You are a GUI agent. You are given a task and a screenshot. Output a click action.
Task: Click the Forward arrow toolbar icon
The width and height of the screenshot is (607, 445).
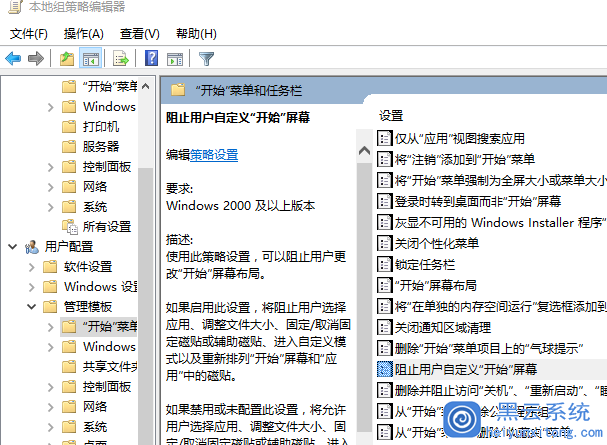pyautogui.click(x=36, y=59)
